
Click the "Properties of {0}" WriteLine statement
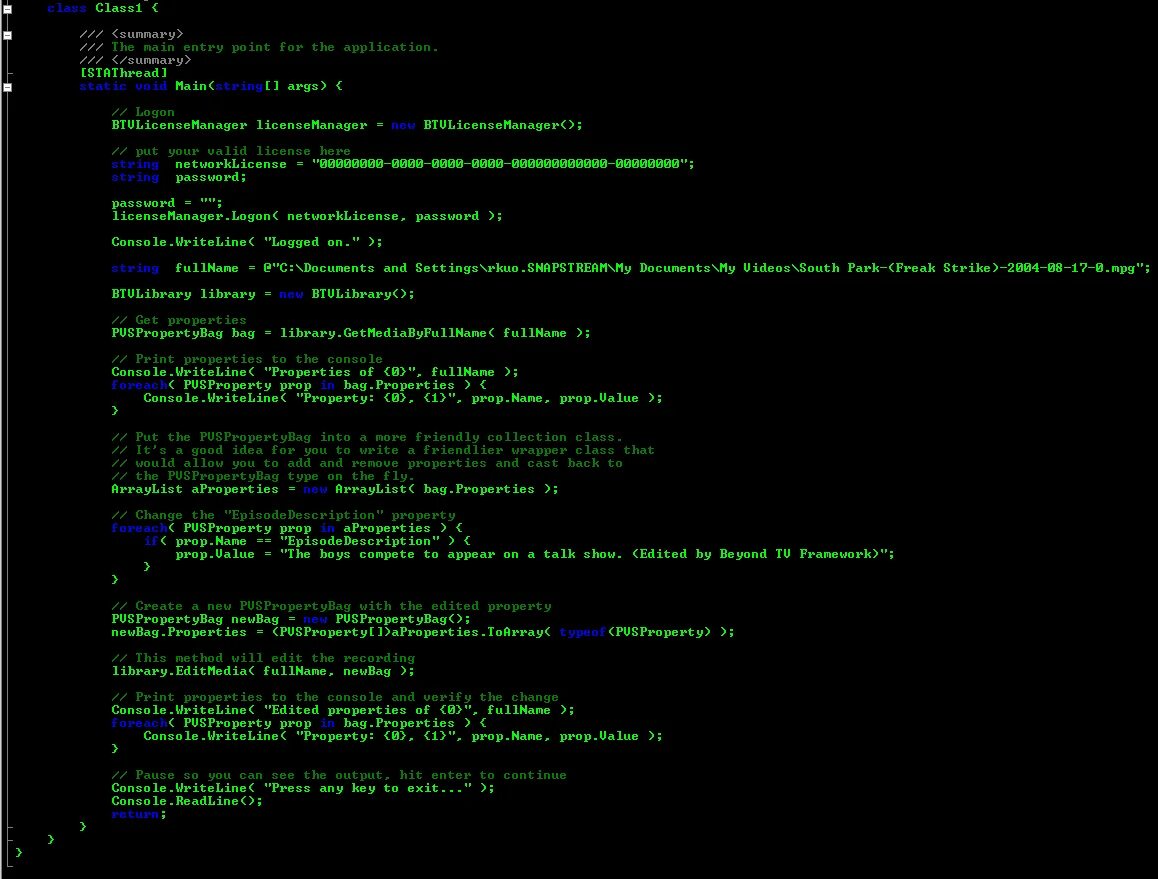(x=315, y=372)
